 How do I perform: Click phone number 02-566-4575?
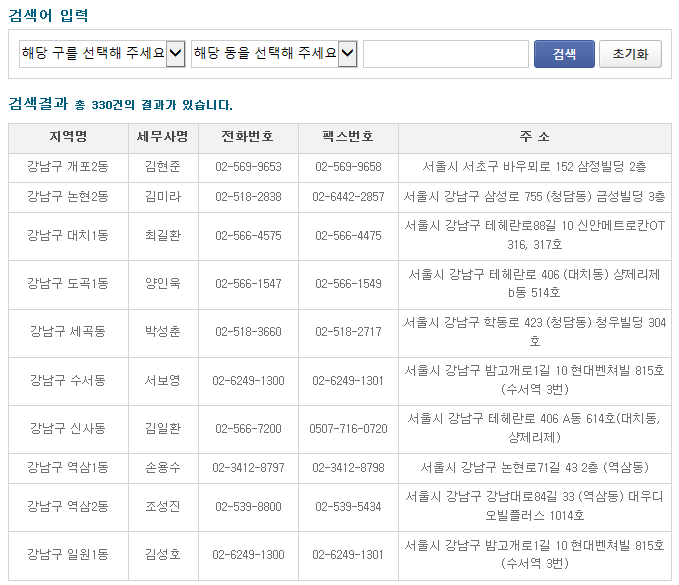coord(248,236)
